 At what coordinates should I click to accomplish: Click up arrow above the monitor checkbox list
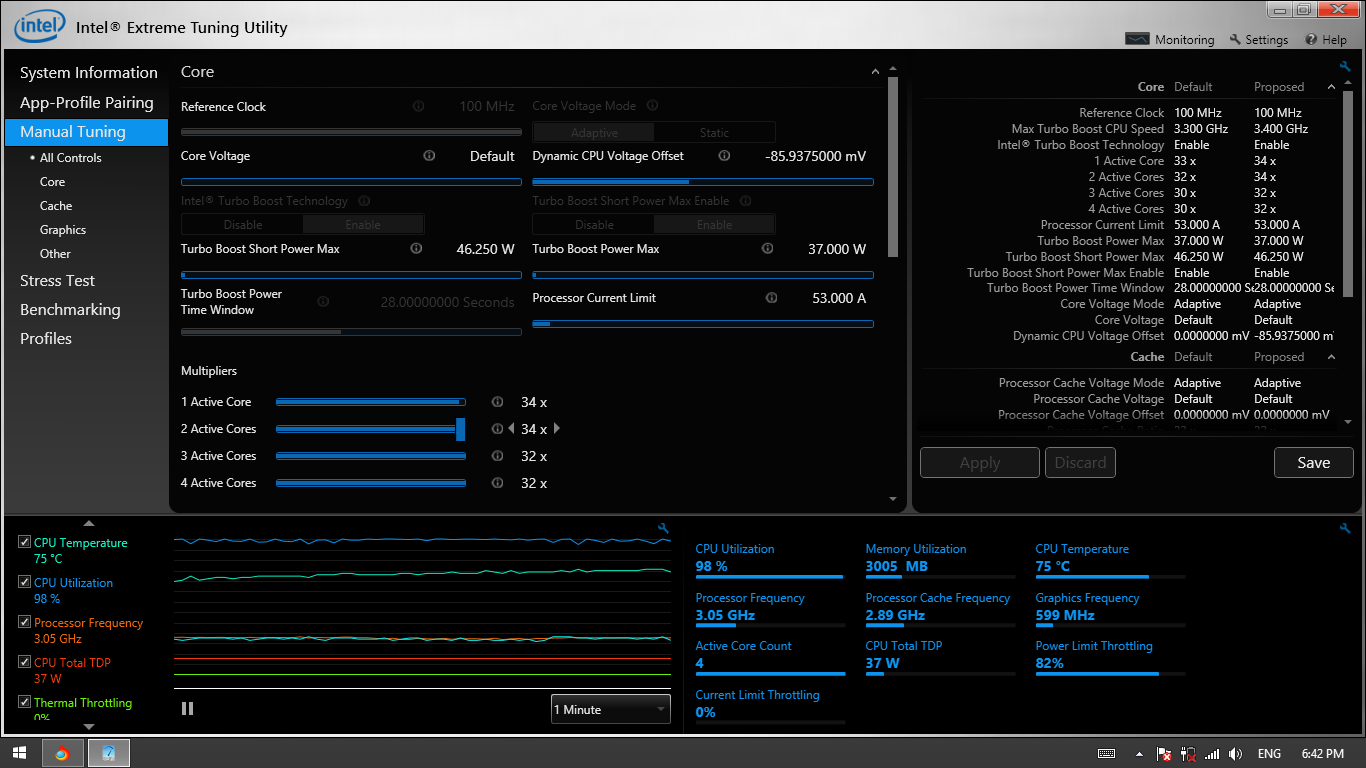pyautogui.click(x=88, y=522)
